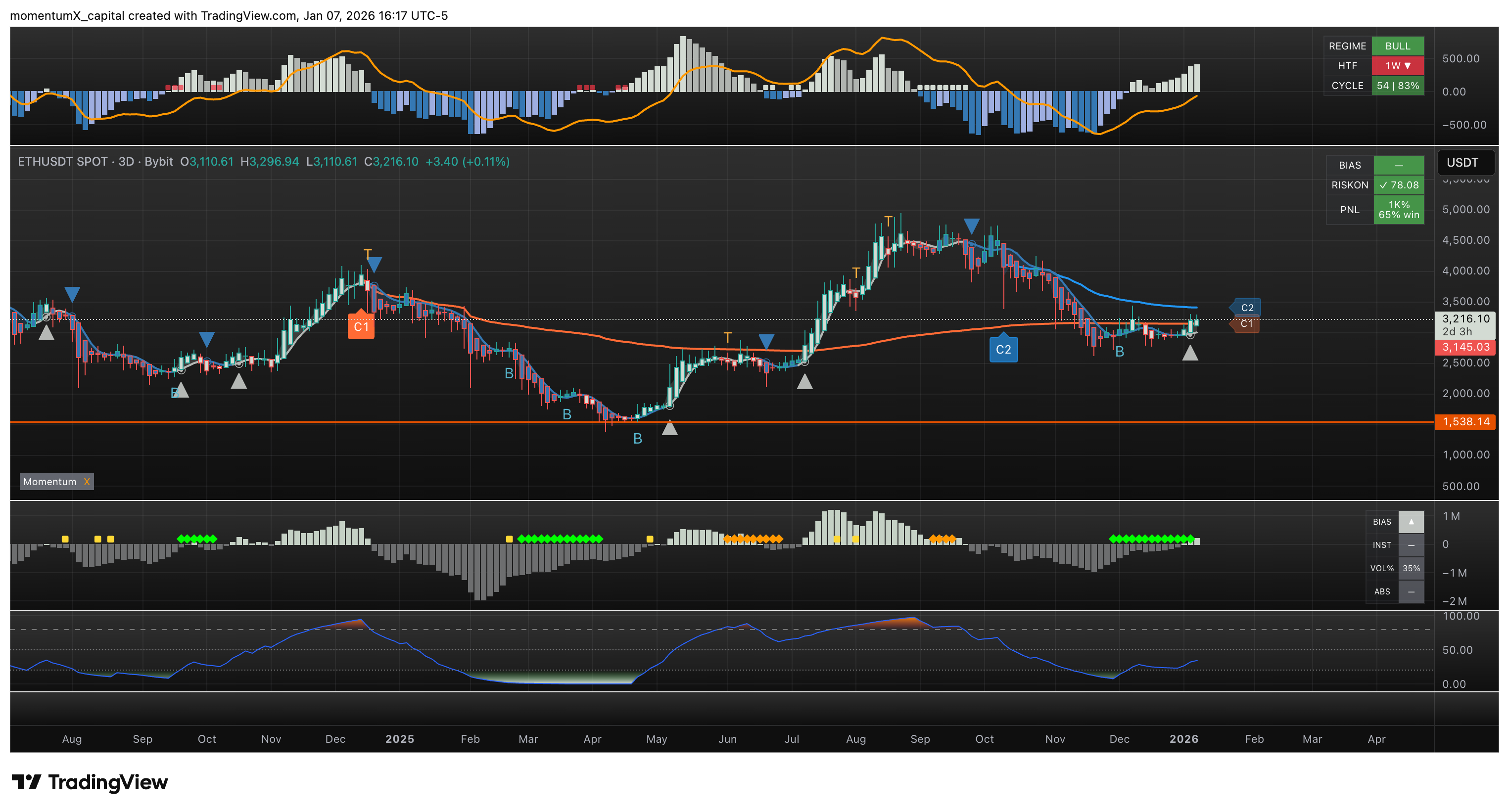Toggle the RISKON checkmark 78.08 cell

pyautogui.click(x=1398, y=185)
